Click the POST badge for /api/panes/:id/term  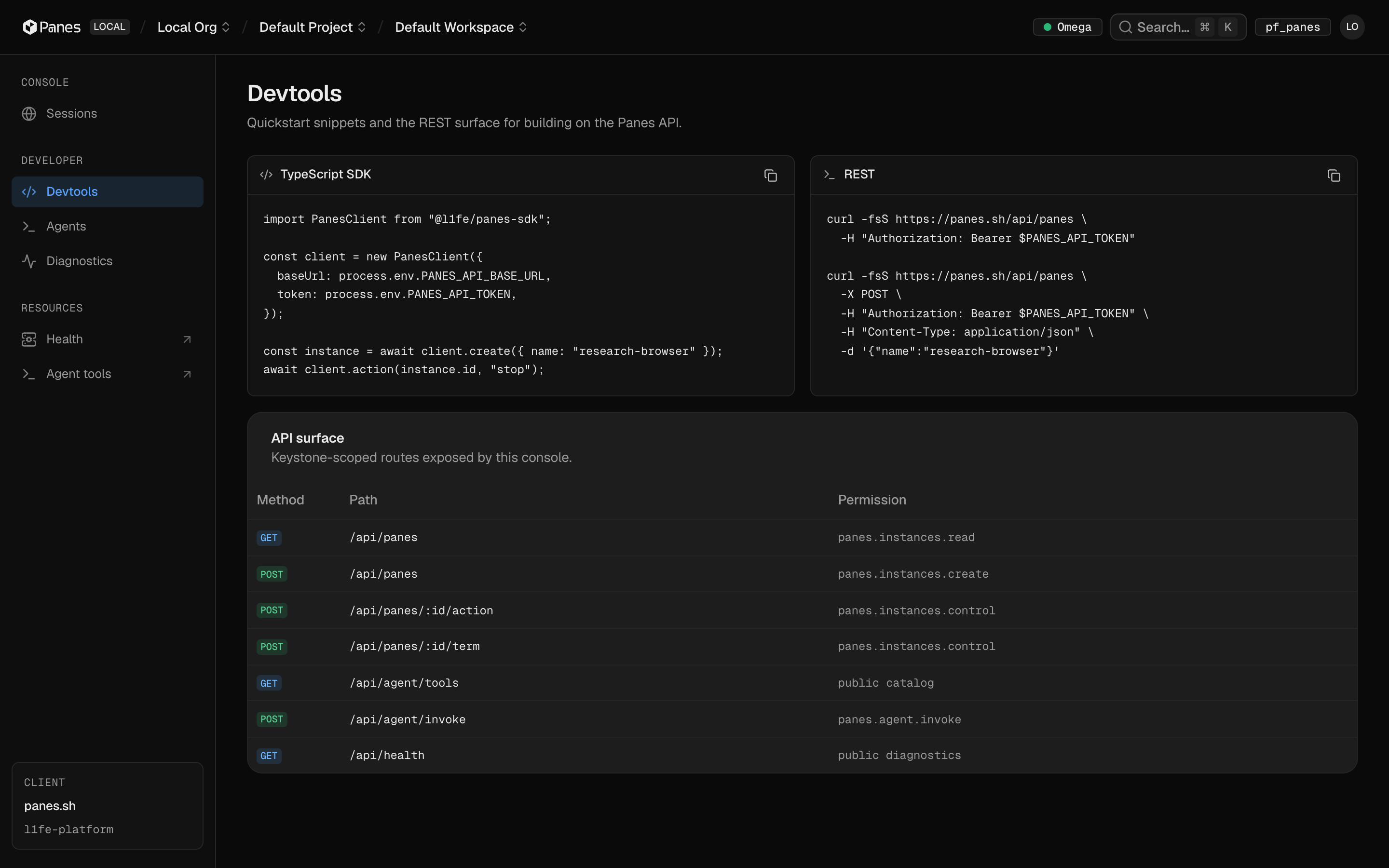point(272,647)
